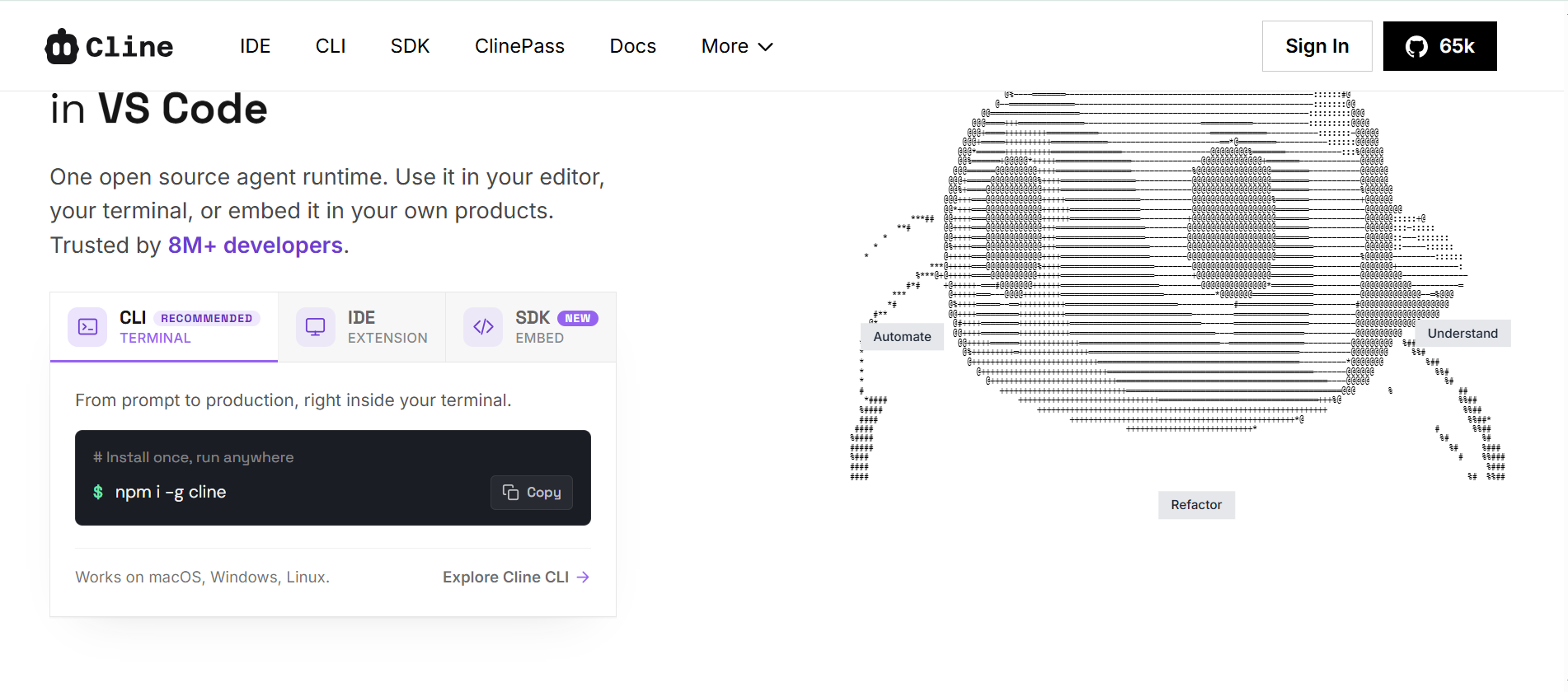Open the CLI navigation item
The height and width of the screenshot is (692, 1568).
point(331,46)
